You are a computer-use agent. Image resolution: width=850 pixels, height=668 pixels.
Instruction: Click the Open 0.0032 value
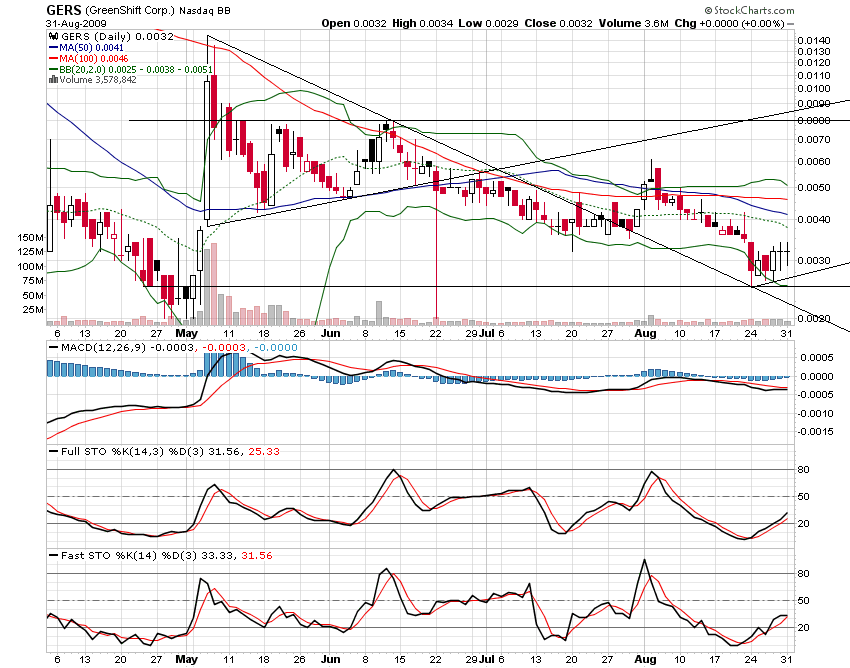354,23
